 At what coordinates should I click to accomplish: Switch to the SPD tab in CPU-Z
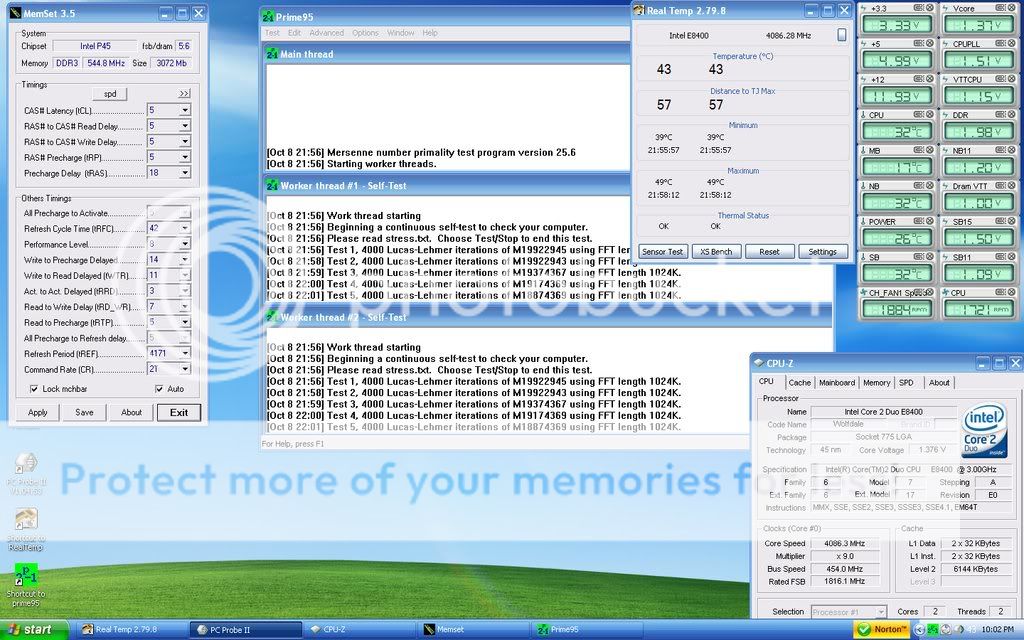pos(906,383)
